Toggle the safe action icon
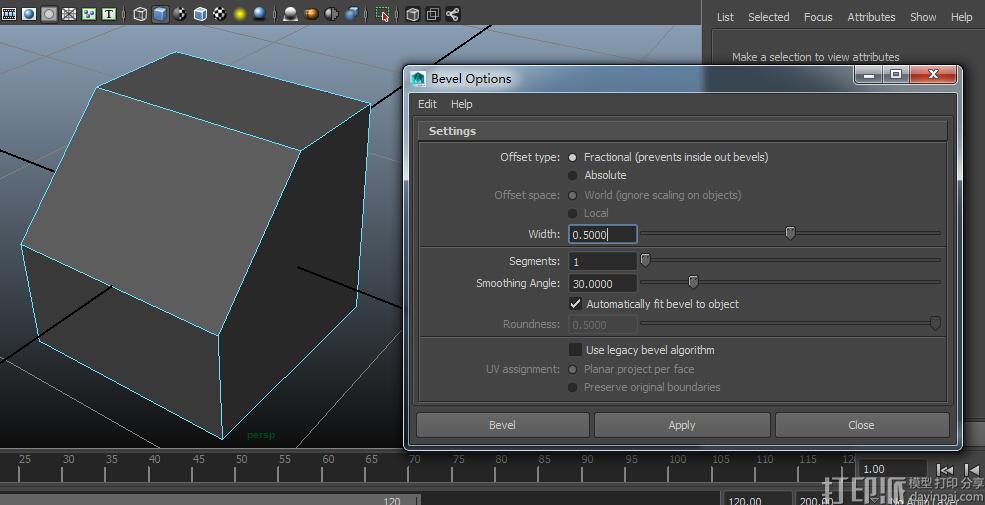The height and width of the screenshot is (505, 985). pyautogui.click(x=89, y=14)
